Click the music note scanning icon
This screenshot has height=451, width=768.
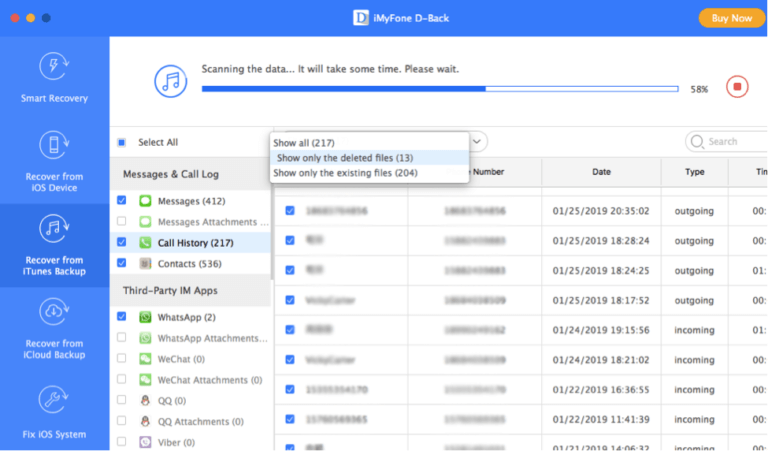point(170,81)
